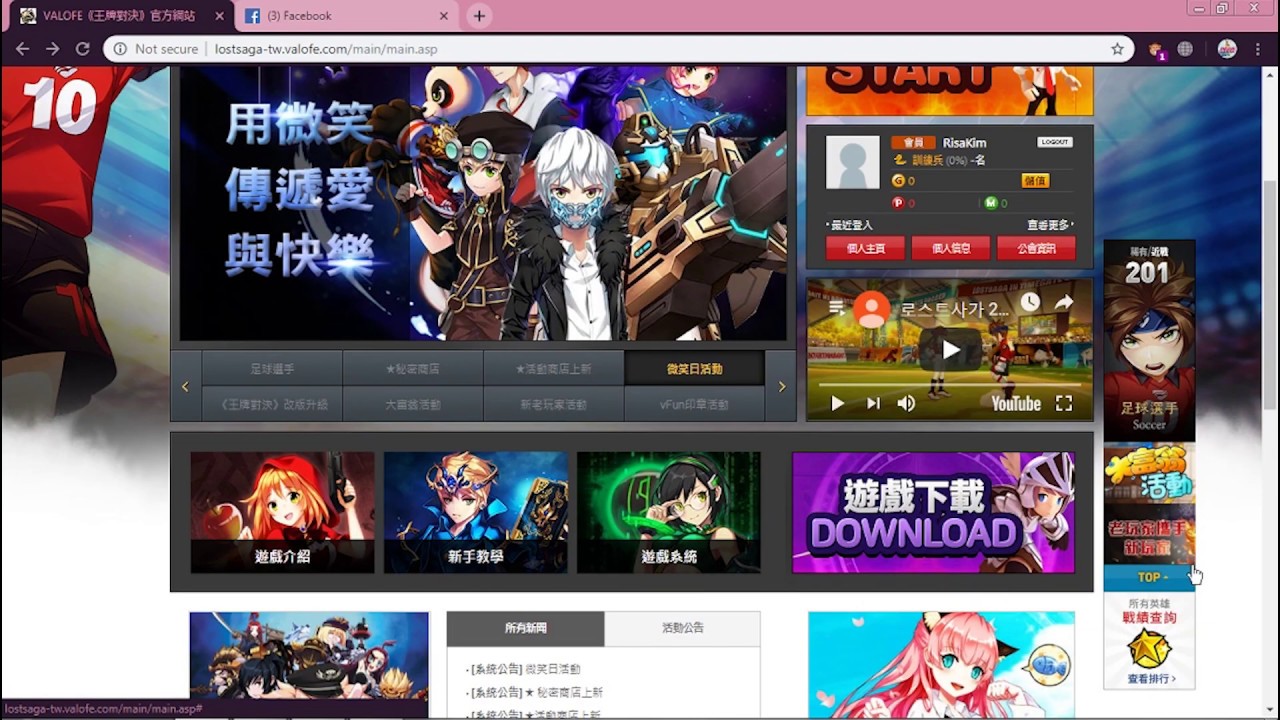Switch to the (3) Facebook tab
The width and height of the screenshot is (1280, 720).
[x=348, y=16]
